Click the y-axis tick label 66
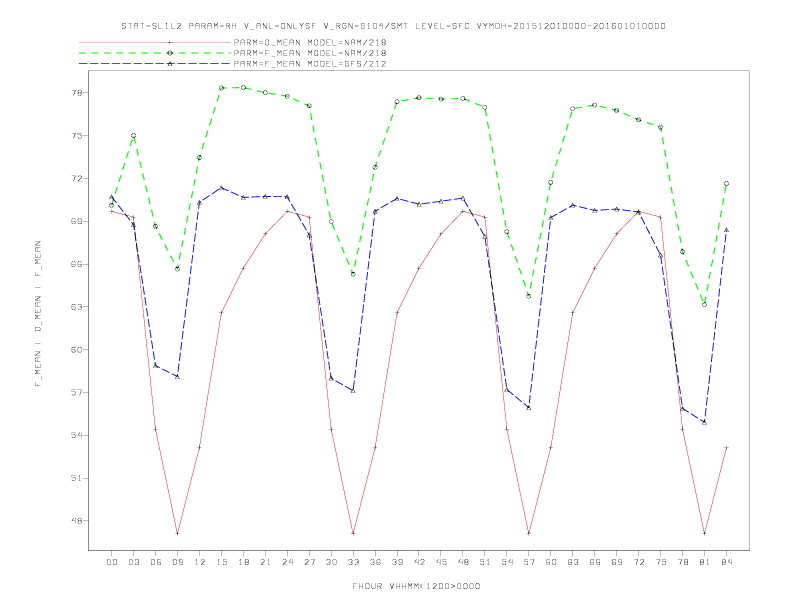The image size is (792, 612). (77, 264)
